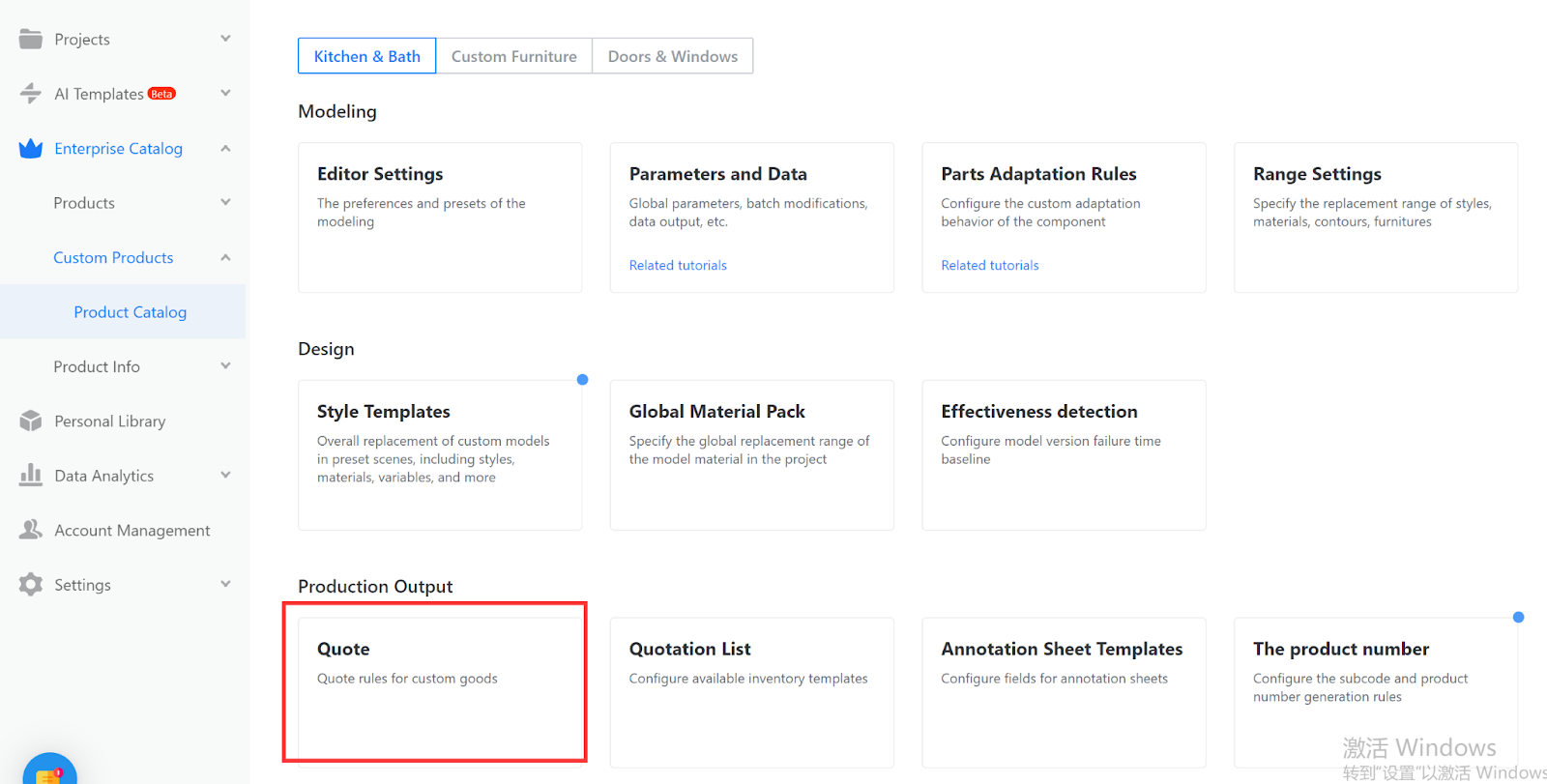Click the Projects folder icon

[x=31, y=39]
